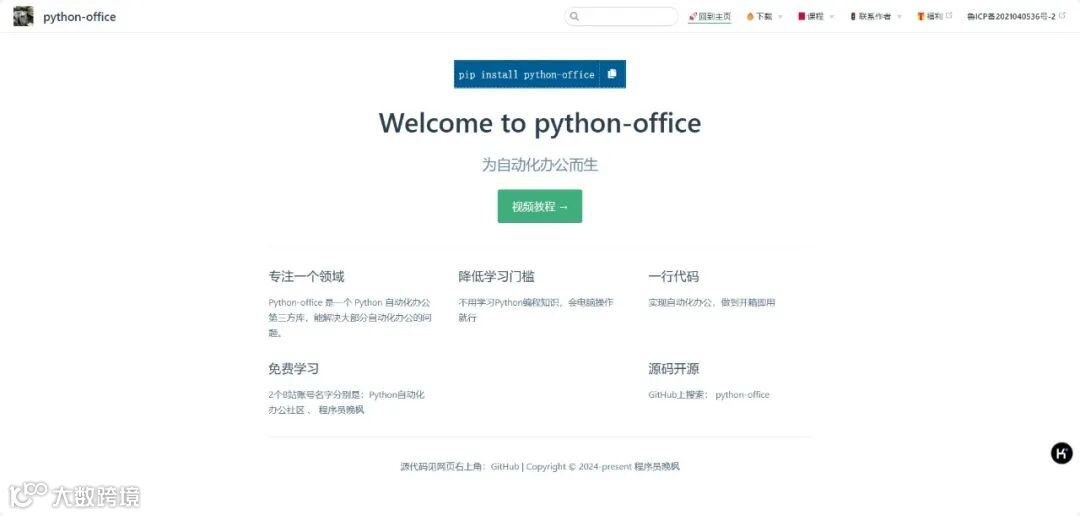Open the 福利 external link
1080x516 pixels.
click(934, 17)
